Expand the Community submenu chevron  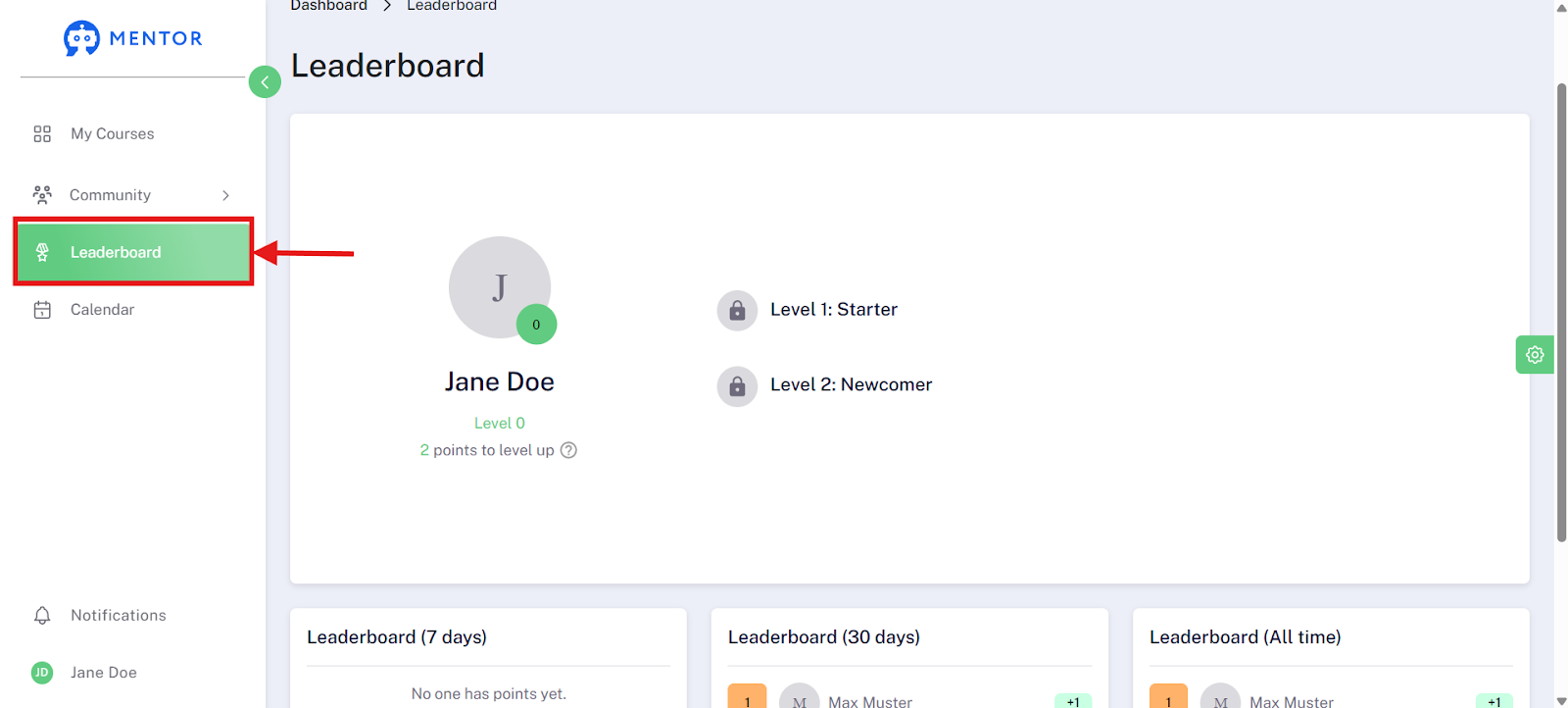pos(225,195)
